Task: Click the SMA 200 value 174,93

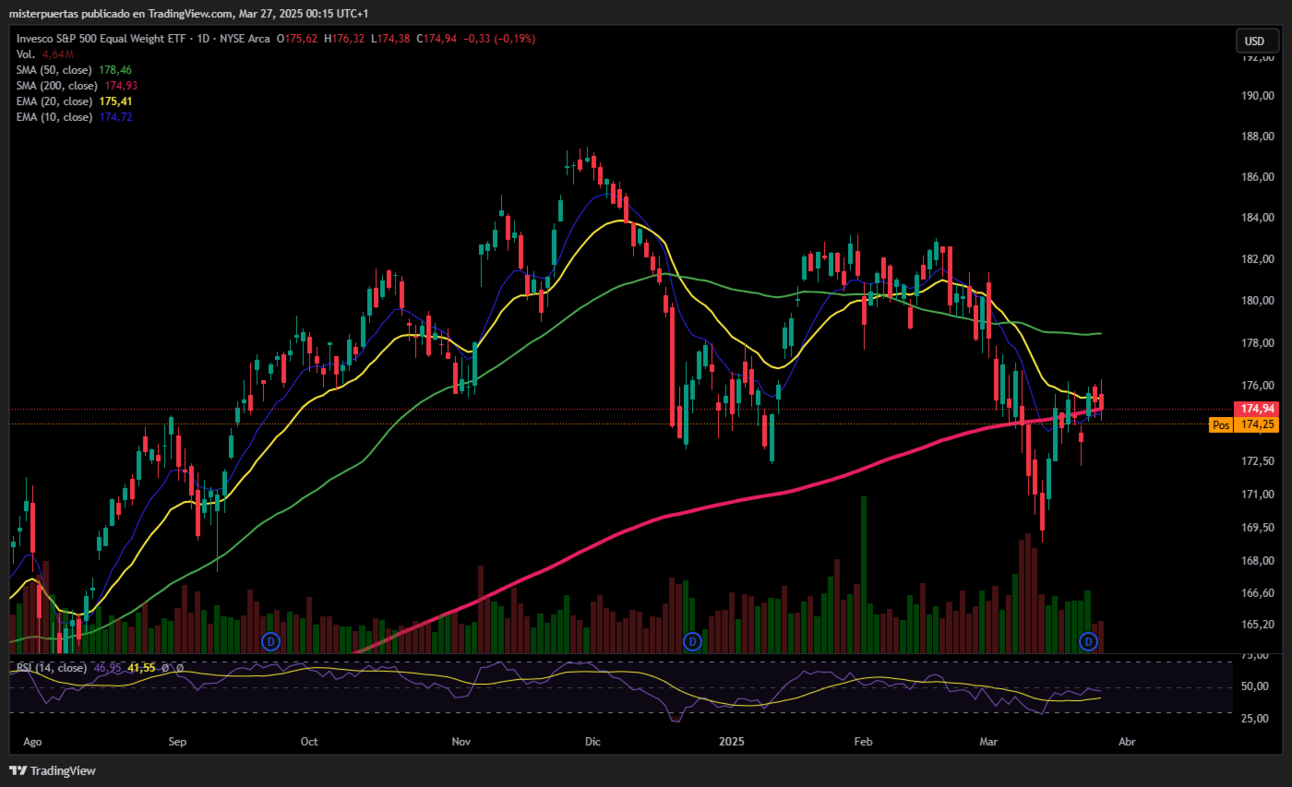Action: point(121,86)
